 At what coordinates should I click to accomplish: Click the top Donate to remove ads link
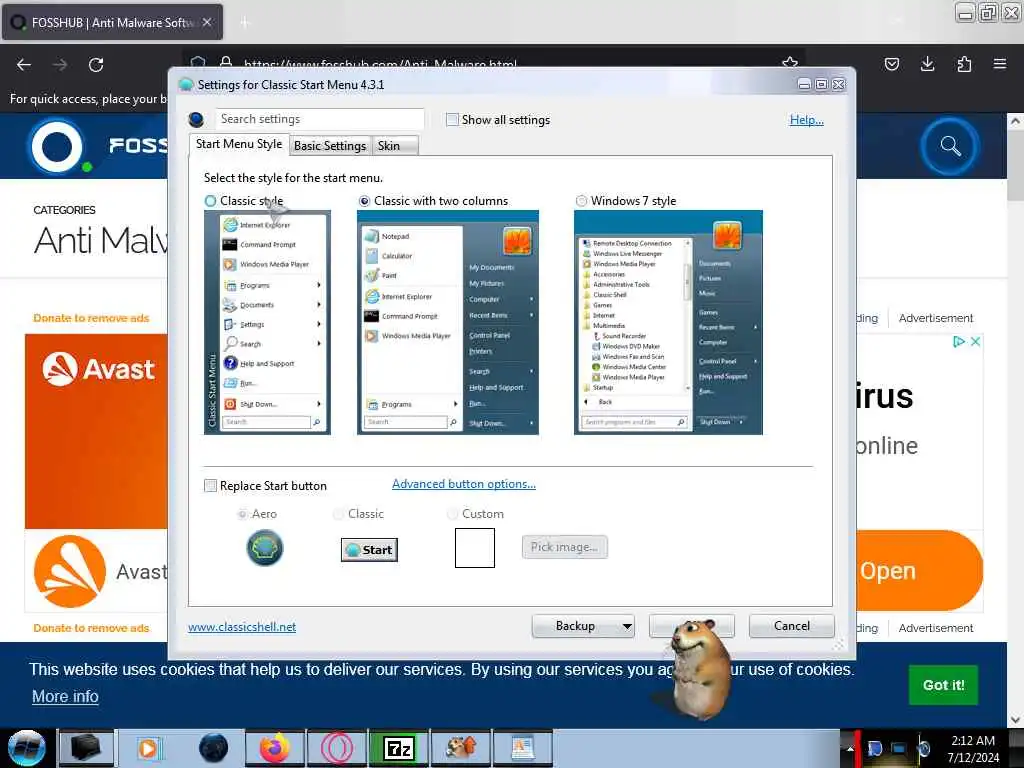pyautogui.click(x=91, y=318)
